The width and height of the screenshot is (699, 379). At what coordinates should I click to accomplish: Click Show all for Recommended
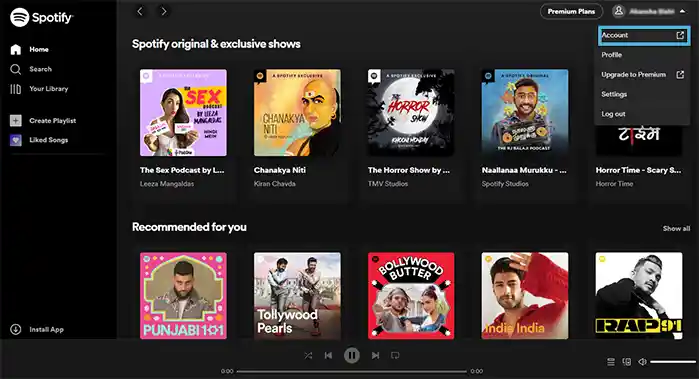point(676,229)
